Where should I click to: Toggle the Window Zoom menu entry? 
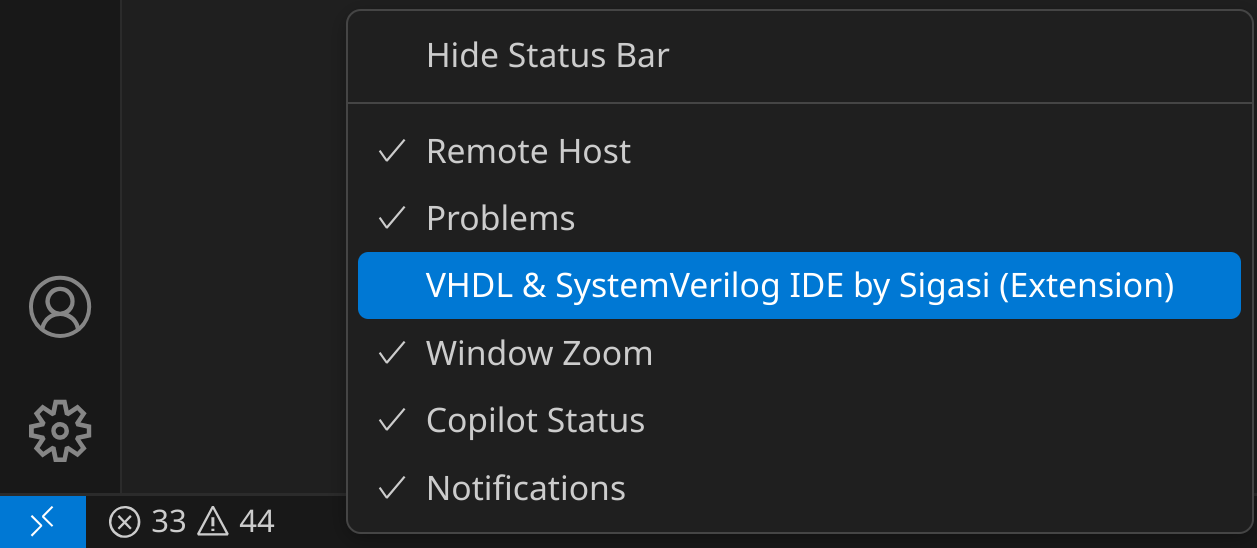539,353
